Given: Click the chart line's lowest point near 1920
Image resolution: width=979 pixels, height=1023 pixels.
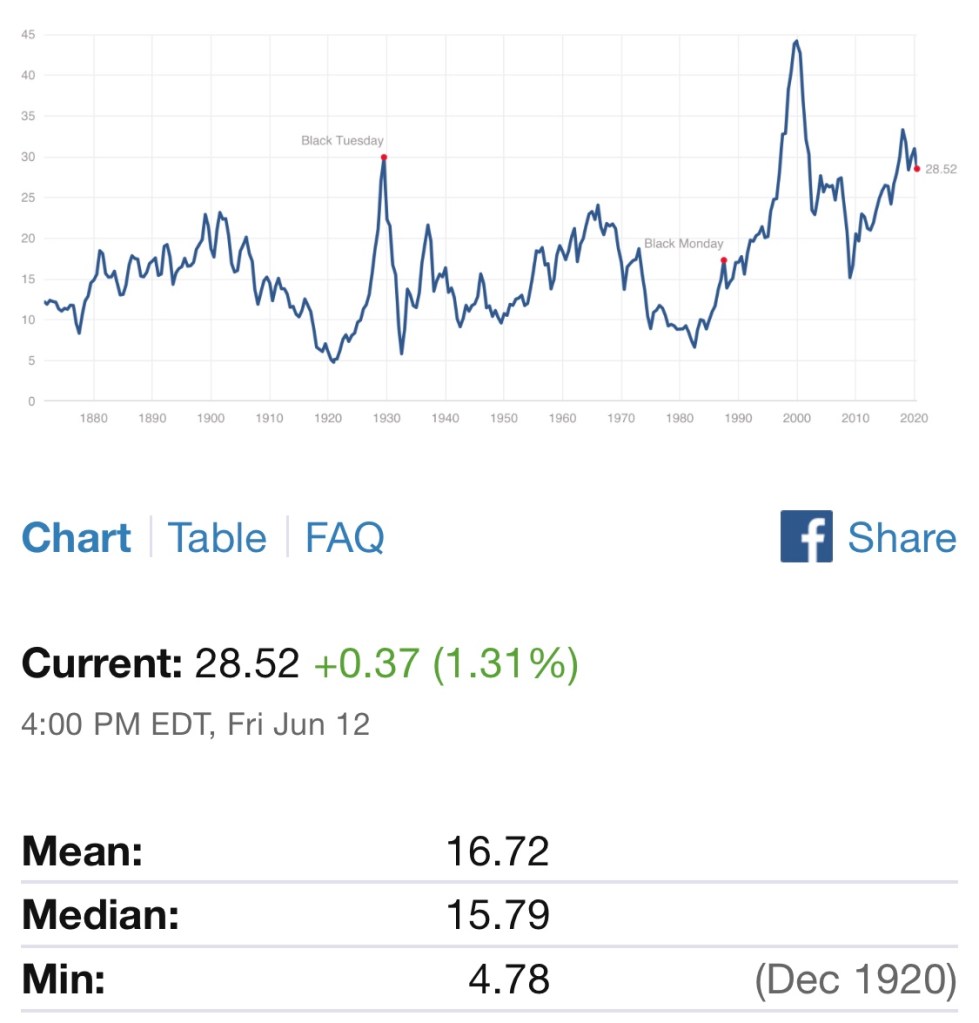Looking at the screenshot, I should 333,361.
